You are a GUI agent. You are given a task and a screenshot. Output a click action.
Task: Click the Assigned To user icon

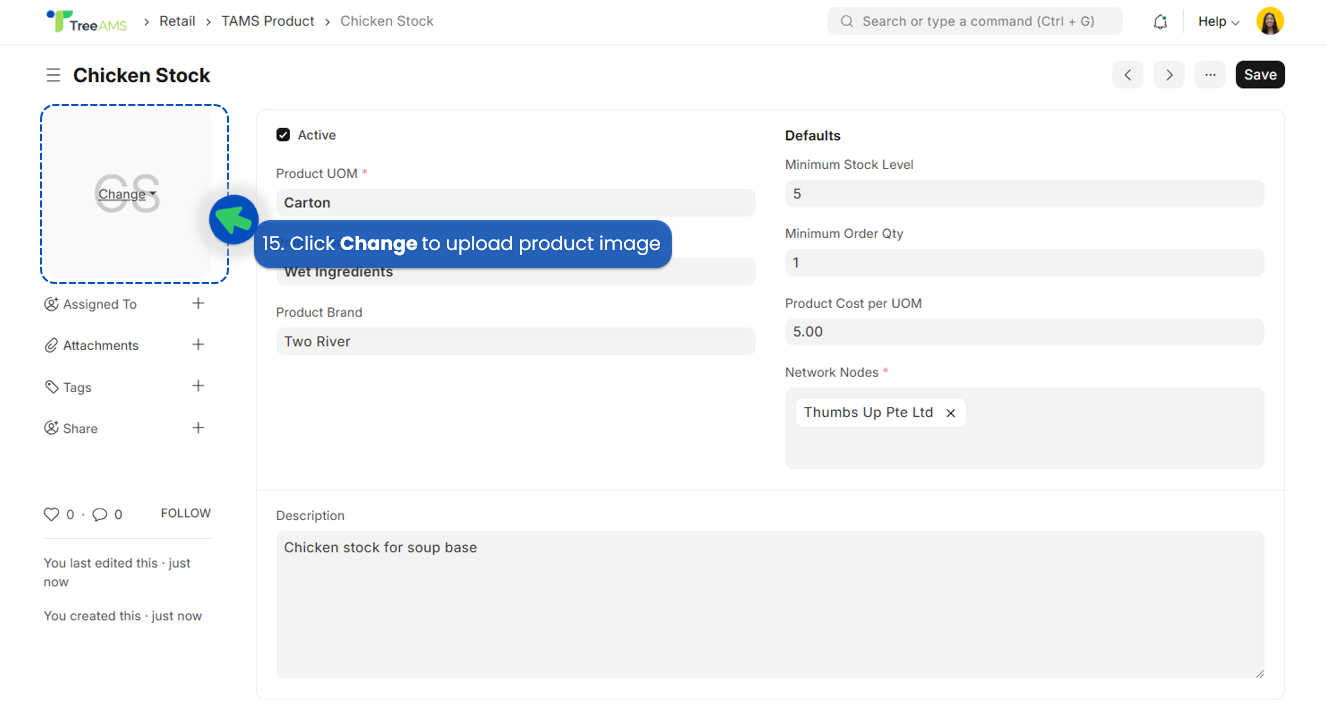[51, 304]
